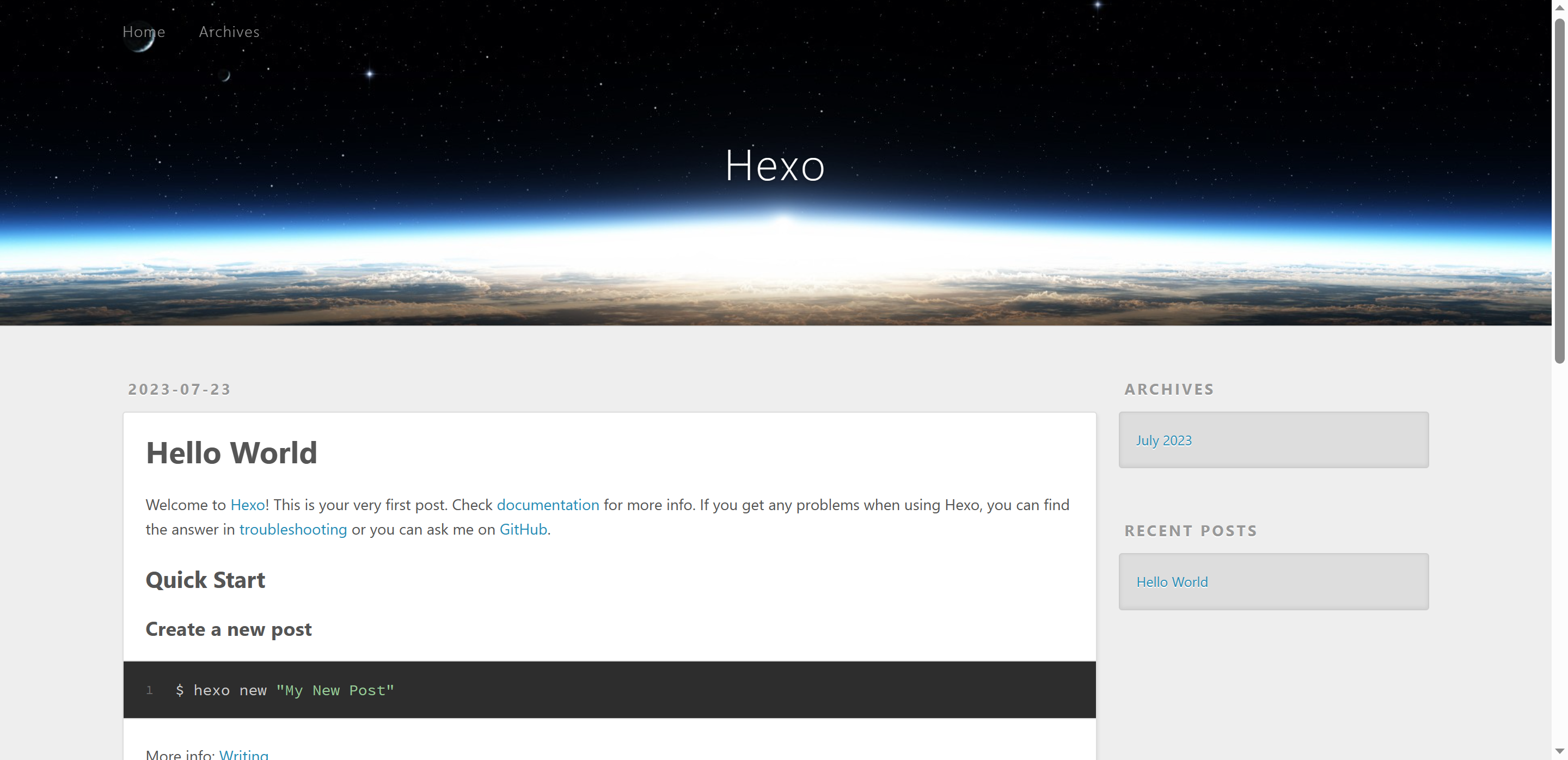Image resolution: width=1568 pixels, height=760 pixels.
Task: Click the scrollbar down arrow
Action: 1559,751
